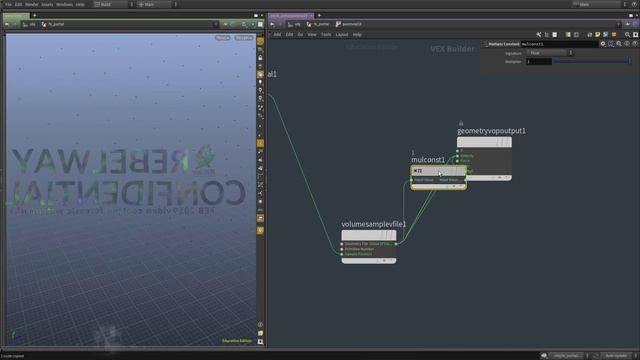Open the Add menu in network editor
The width and height of the screenshot is (640, 360).
(x=277, y=35)
